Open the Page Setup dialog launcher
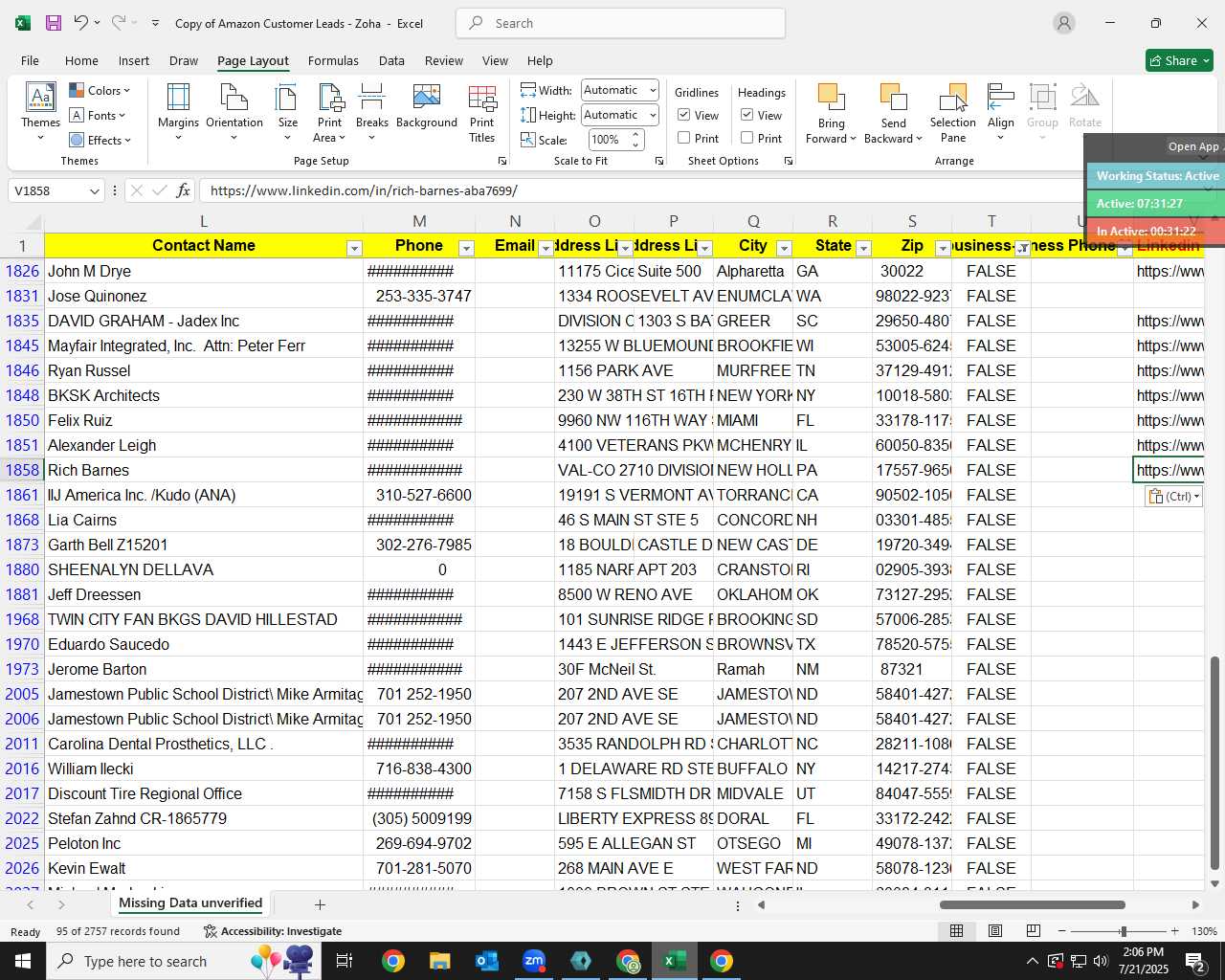The height and width of the screenshot is (980, 1225). 503,162
